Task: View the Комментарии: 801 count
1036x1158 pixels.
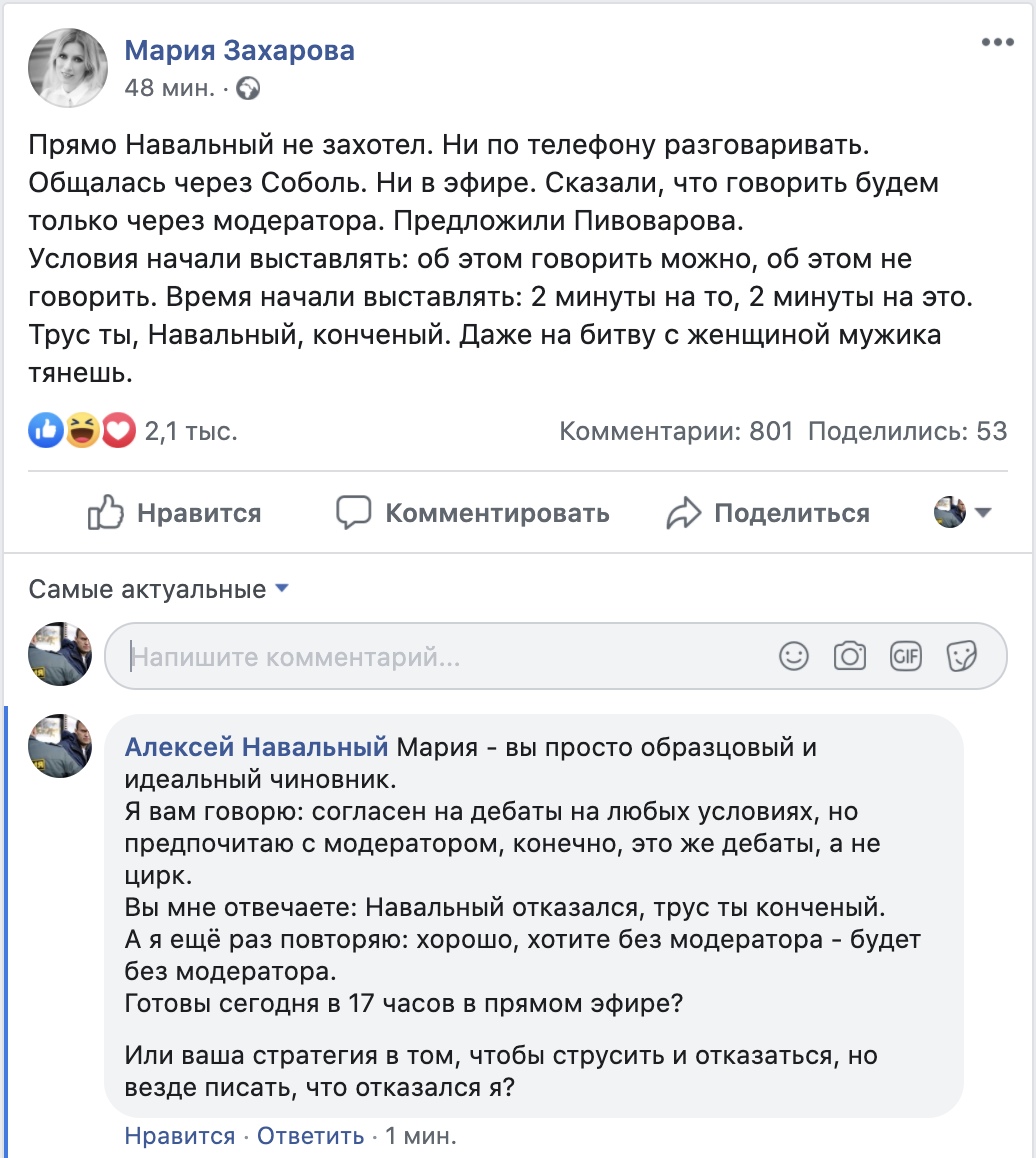Action: [x=675, y=431]
